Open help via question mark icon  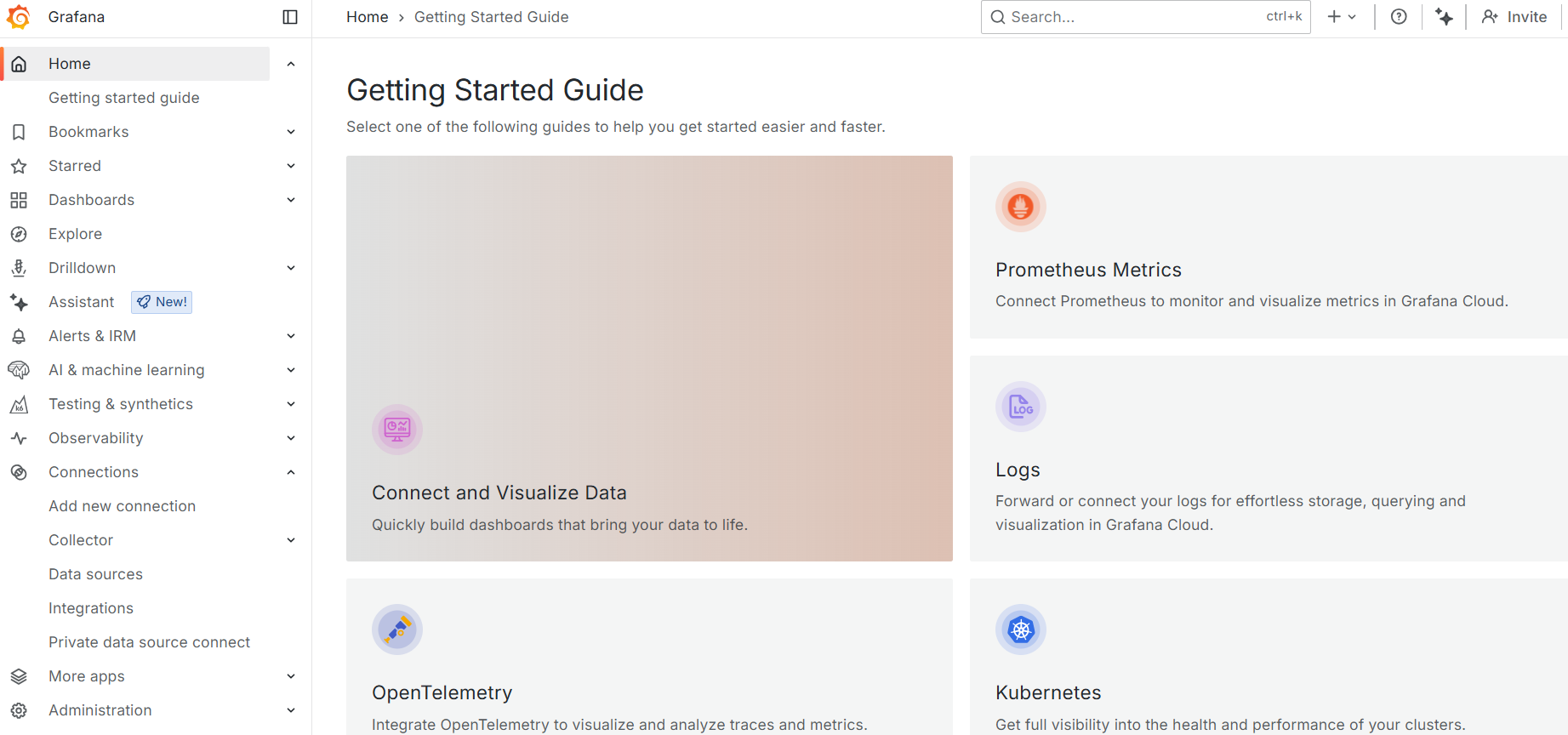click(1399, 17)
